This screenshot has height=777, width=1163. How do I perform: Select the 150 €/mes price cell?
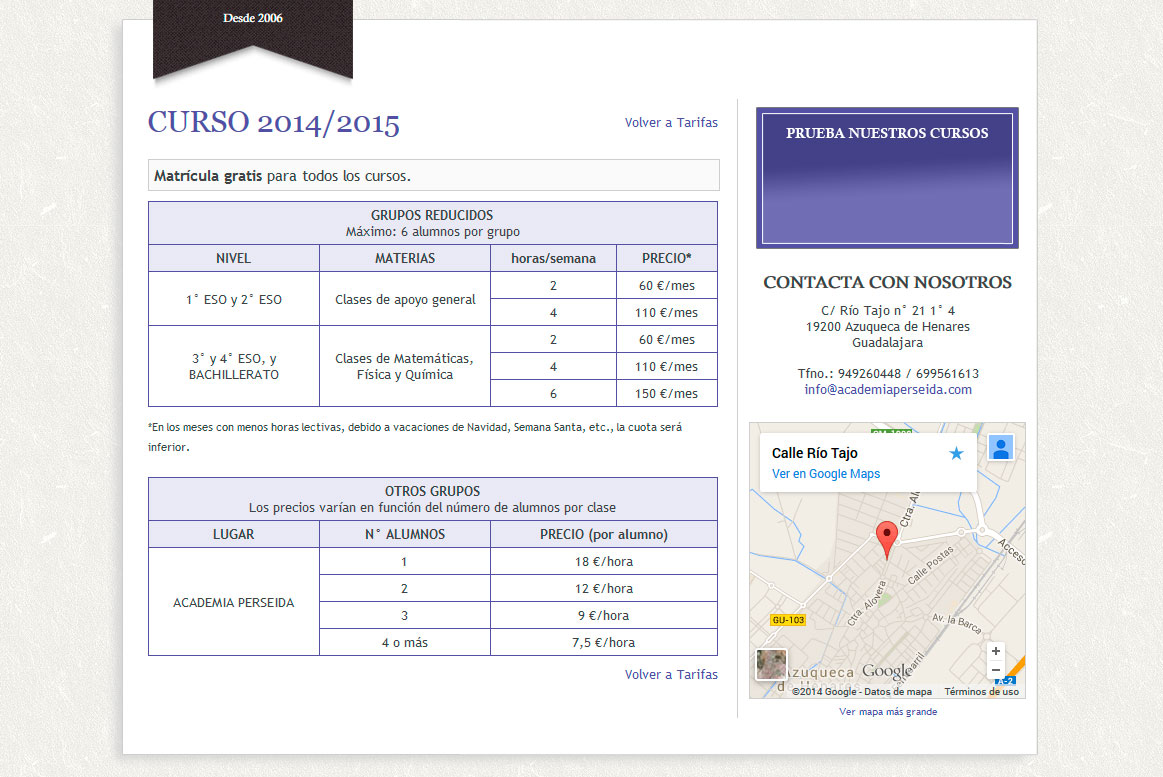667,393
